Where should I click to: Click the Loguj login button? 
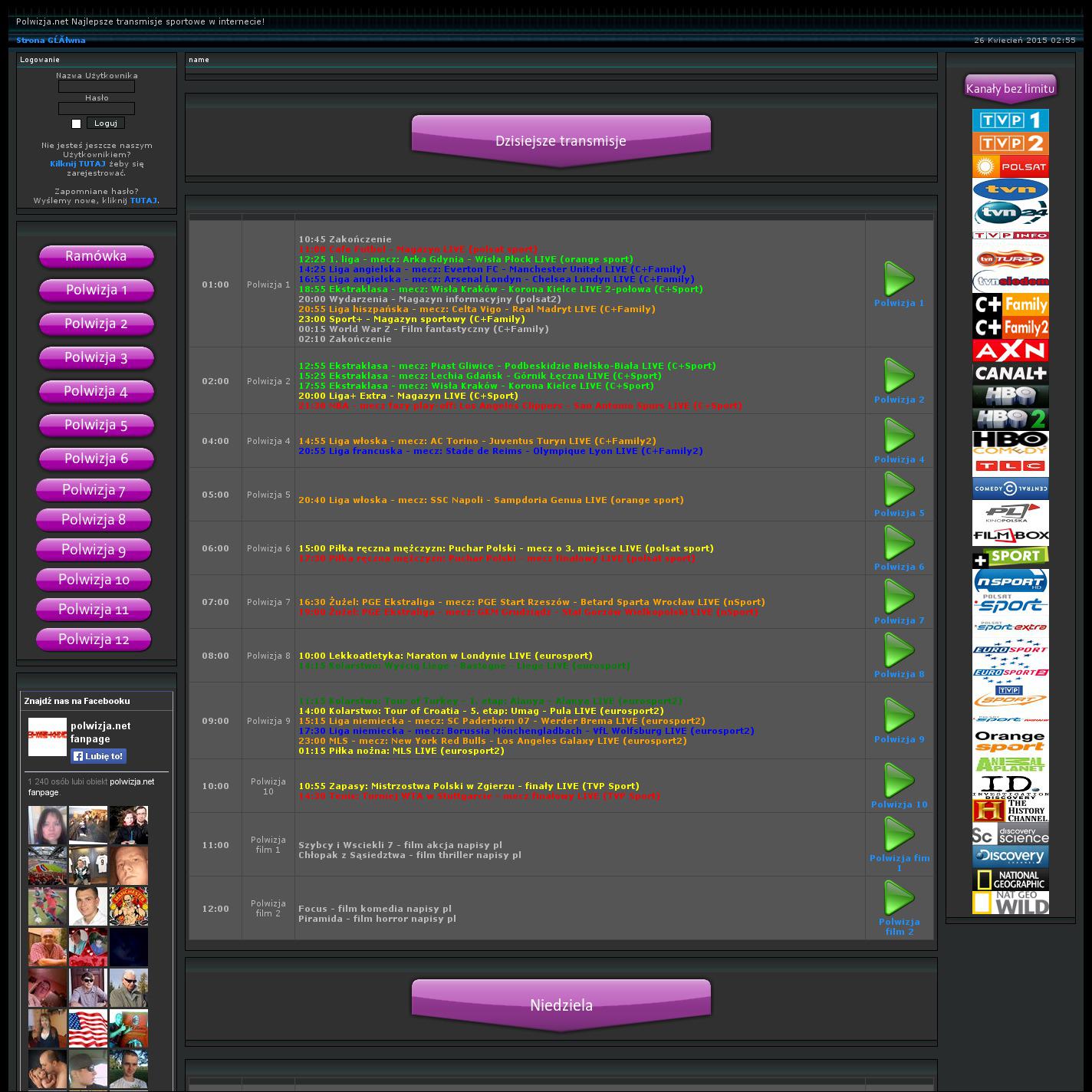pos(105,123)
